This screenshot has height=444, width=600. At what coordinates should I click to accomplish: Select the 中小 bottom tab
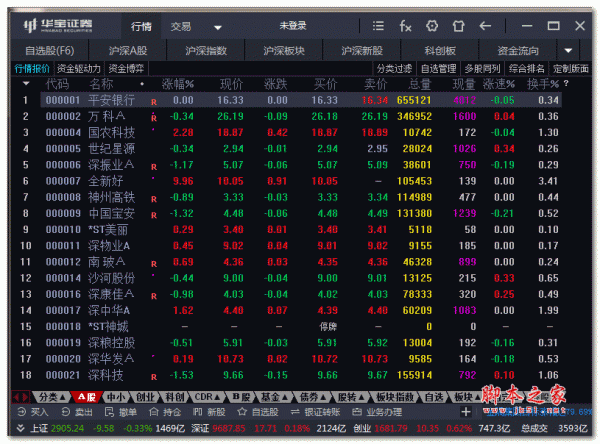point(116,397)
